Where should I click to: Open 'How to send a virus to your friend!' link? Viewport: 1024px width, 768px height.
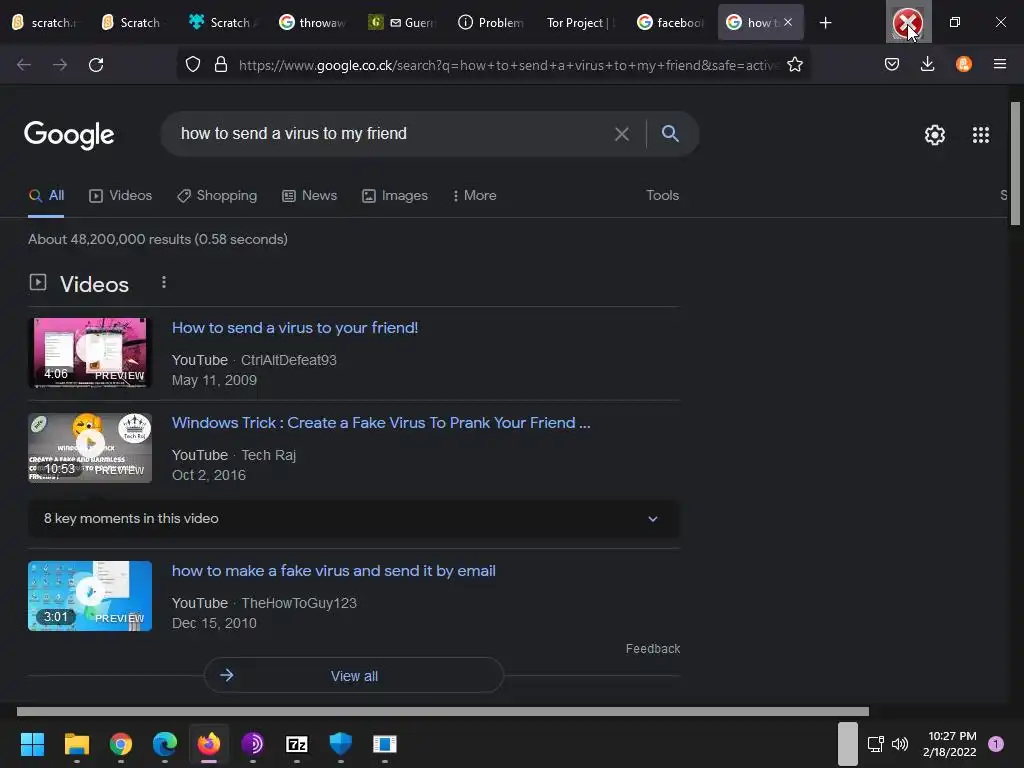coord(295,328)
